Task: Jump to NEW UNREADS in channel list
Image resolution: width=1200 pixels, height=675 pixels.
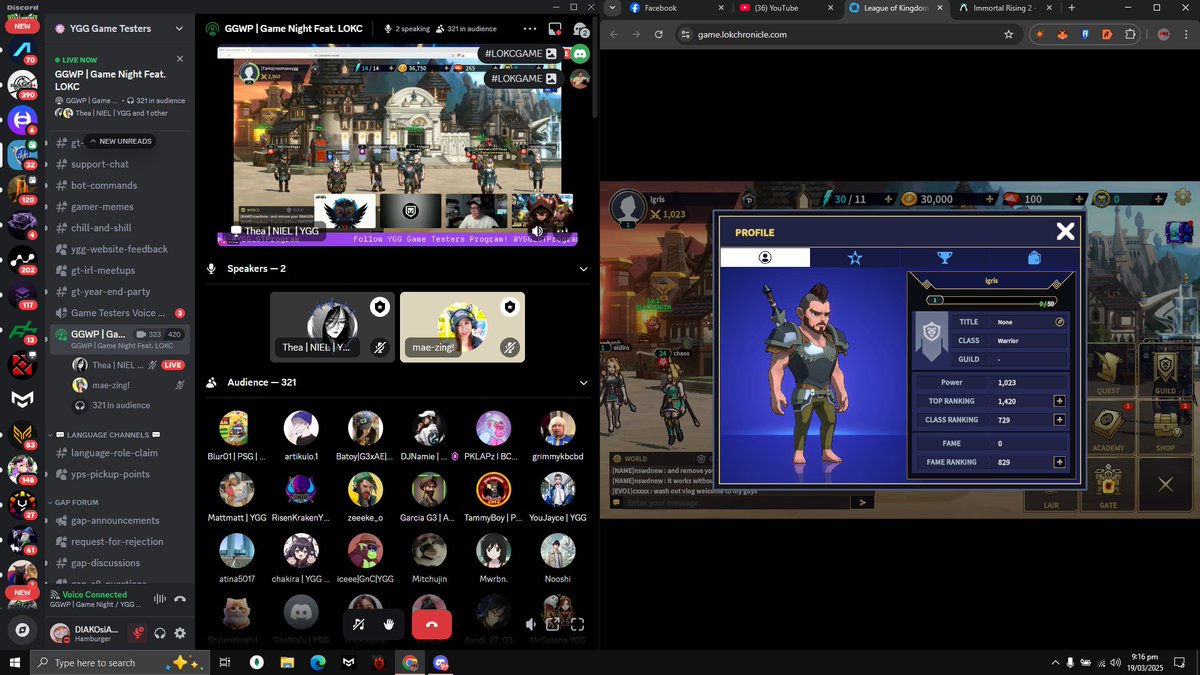Action: tap(120, 141)
